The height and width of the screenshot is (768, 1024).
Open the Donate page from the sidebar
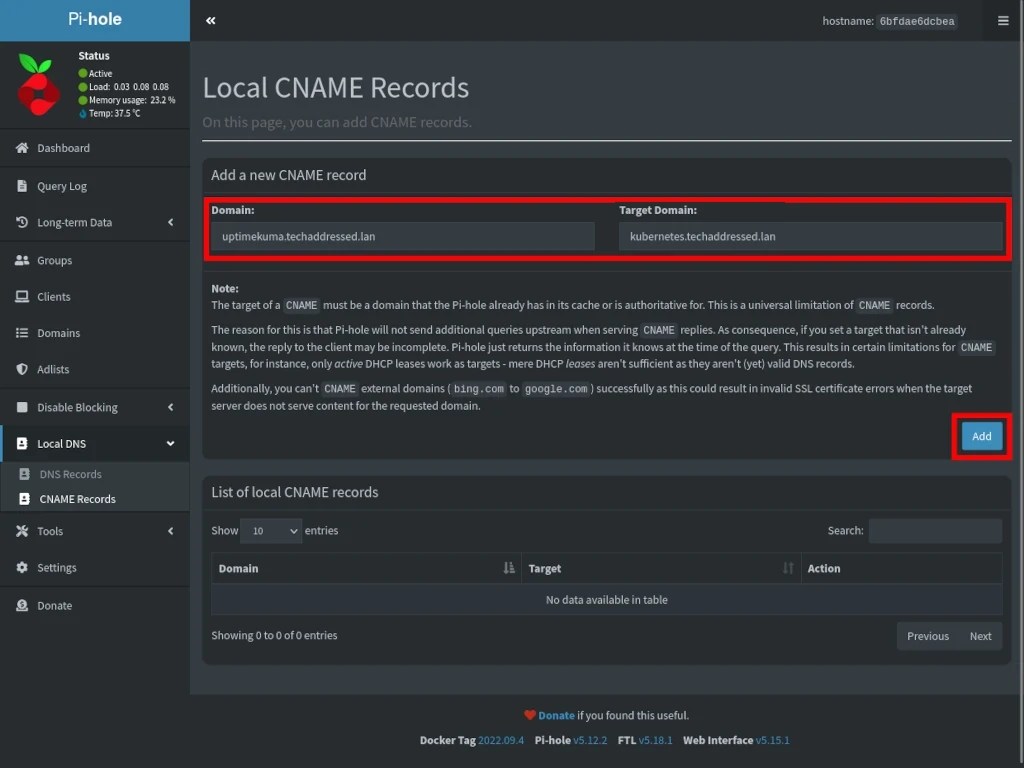(55, 605)
